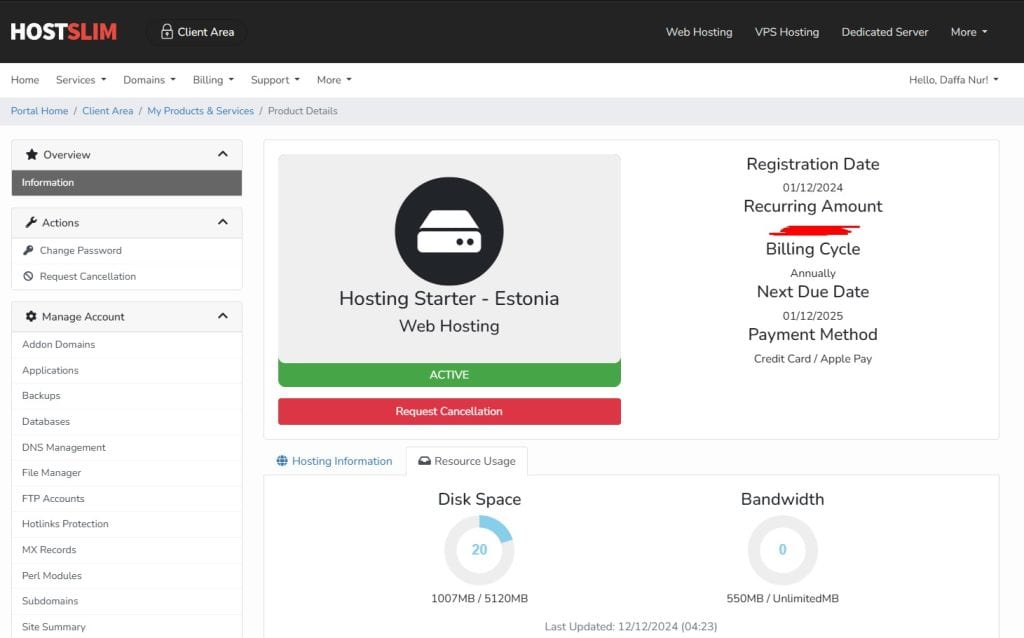The height and width of the screenshot is (638, 1024).
Task: Open Databases in Manage Account
Action: 127,421
